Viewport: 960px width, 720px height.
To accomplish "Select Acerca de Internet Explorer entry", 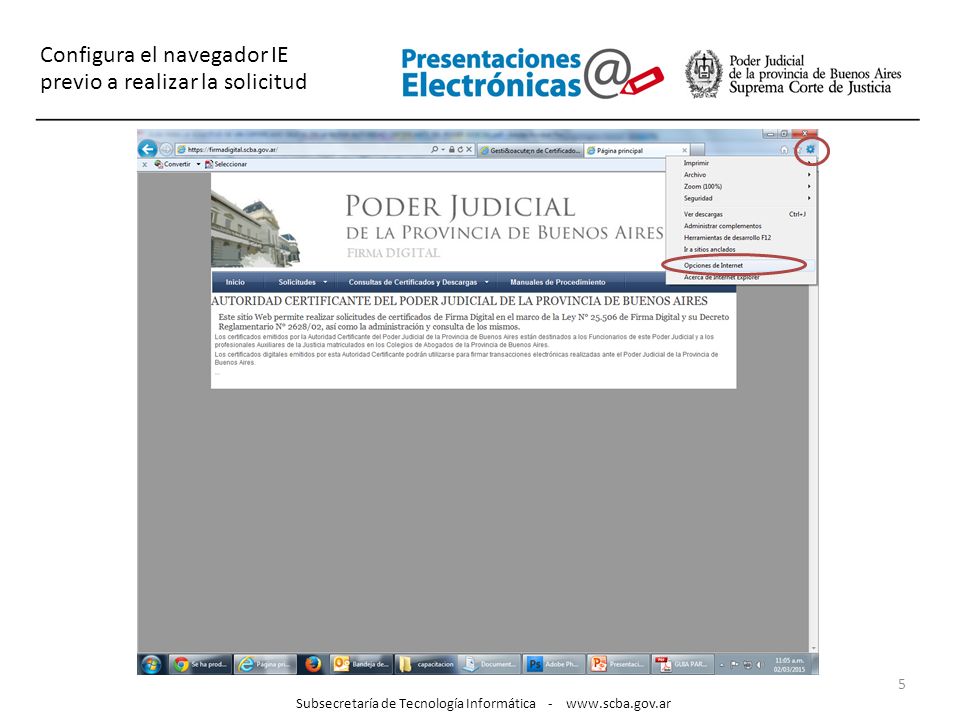I will click(741, 277).
